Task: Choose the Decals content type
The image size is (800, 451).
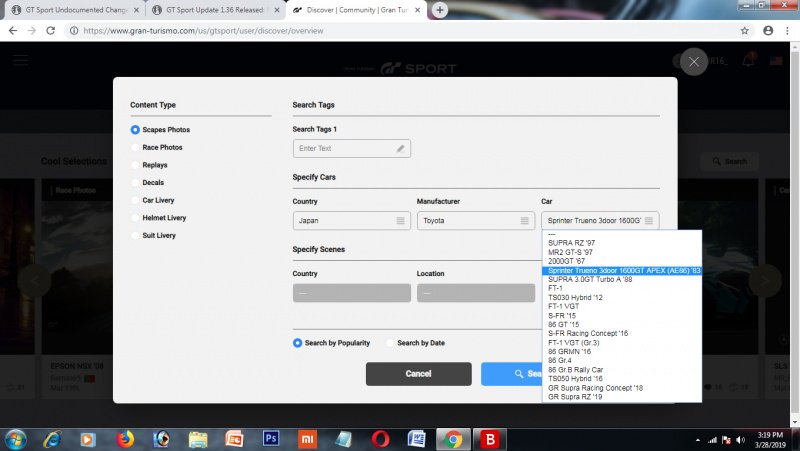Action: tap(135, 183)
